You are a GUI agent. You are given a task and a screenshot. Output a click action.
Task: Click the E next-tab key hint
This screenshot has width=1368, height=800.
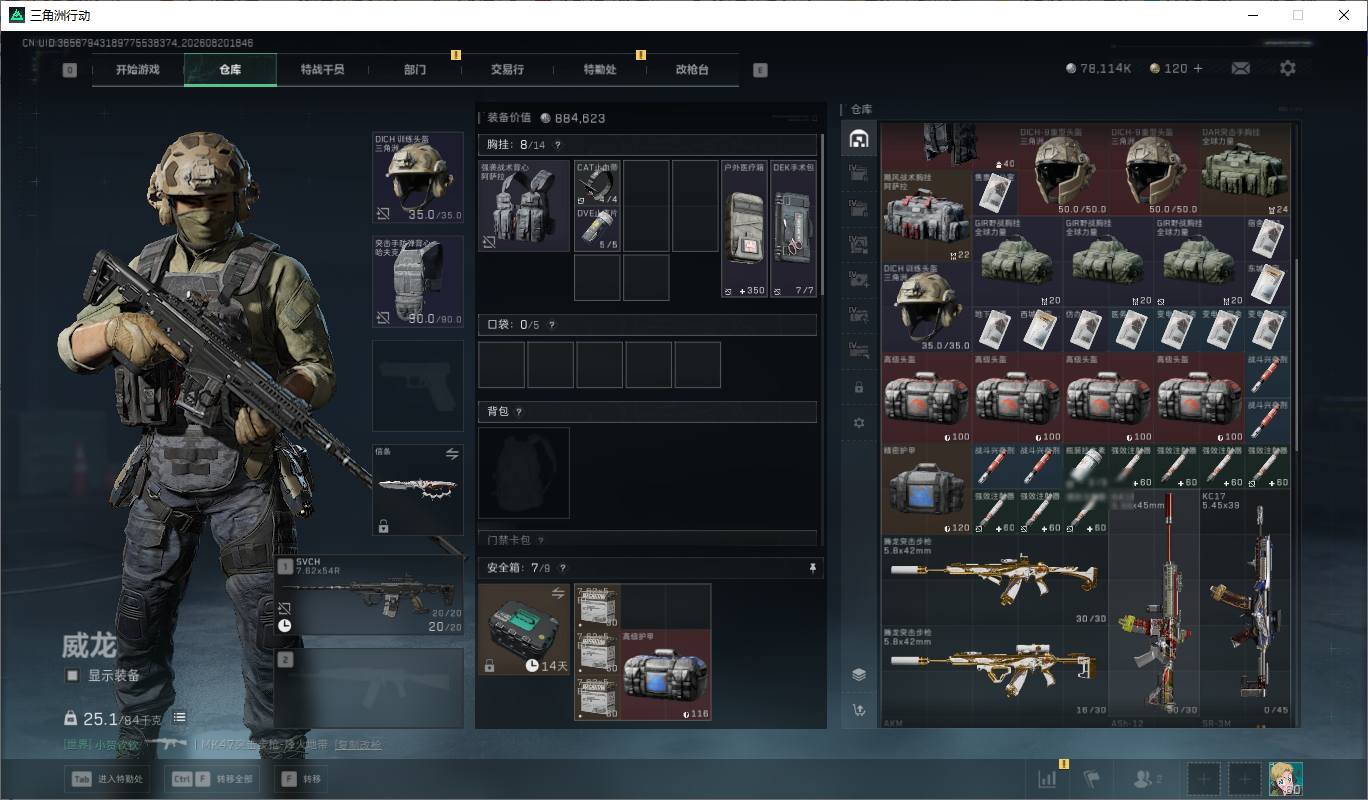pos(760,70)
